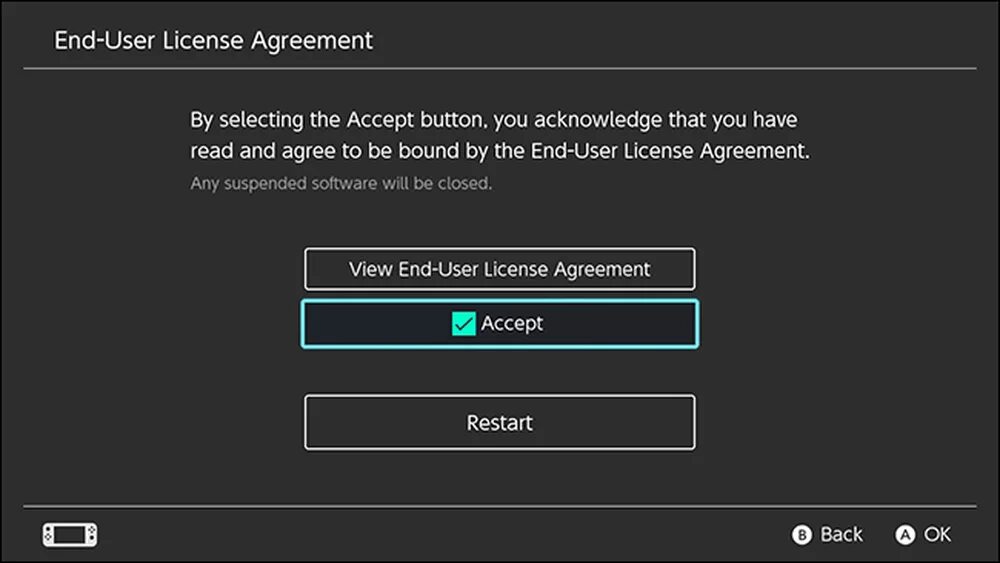The height and width of the screenshot is (563, 1000).
Task: Click the suspended software warning note
Action: (x=341, y=184)
